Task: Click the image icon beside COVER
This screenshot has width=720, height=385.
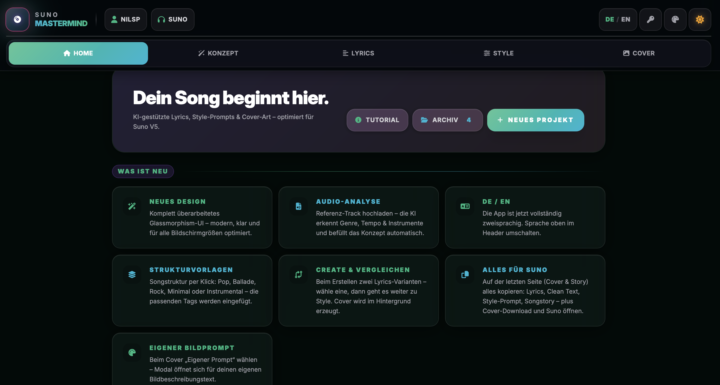Action: coord(626,53)
